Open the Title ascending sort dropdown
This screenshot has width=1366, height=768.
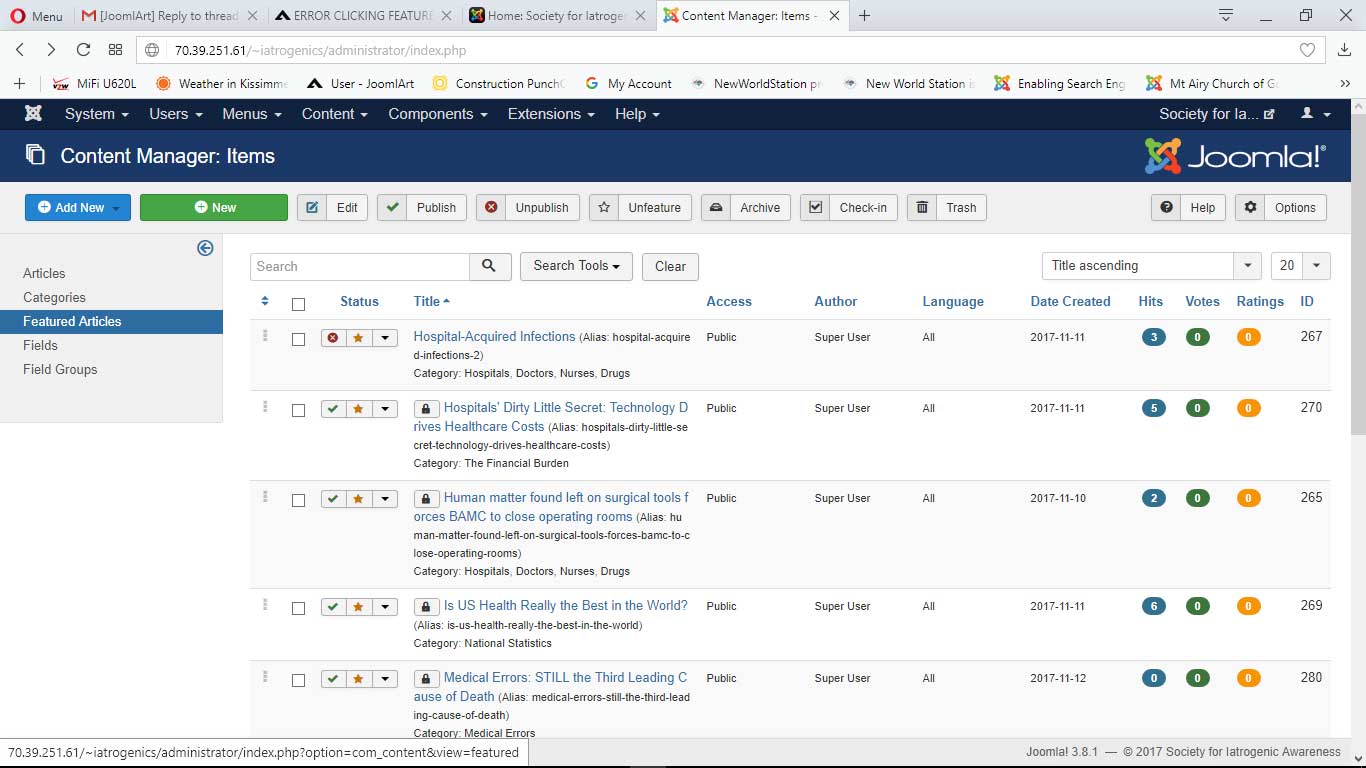tap(1150, 266)
